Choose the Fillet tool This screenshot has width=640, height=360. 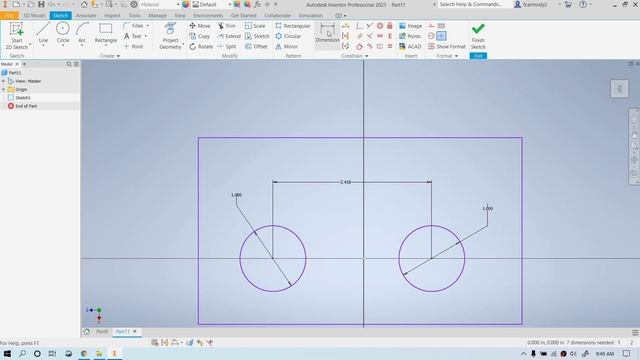pyautogui.click(x=133, y=26)
